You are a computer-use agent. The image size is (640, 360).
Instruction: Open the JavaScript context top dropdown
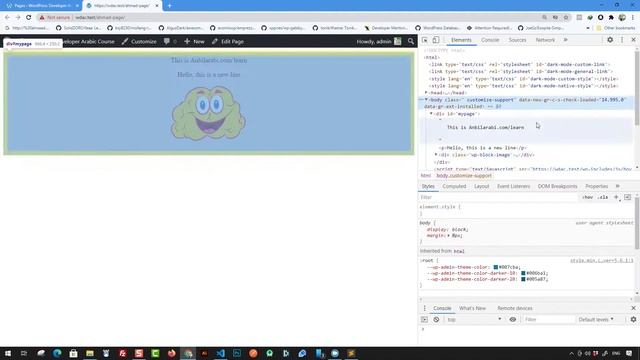coord(474,320)
